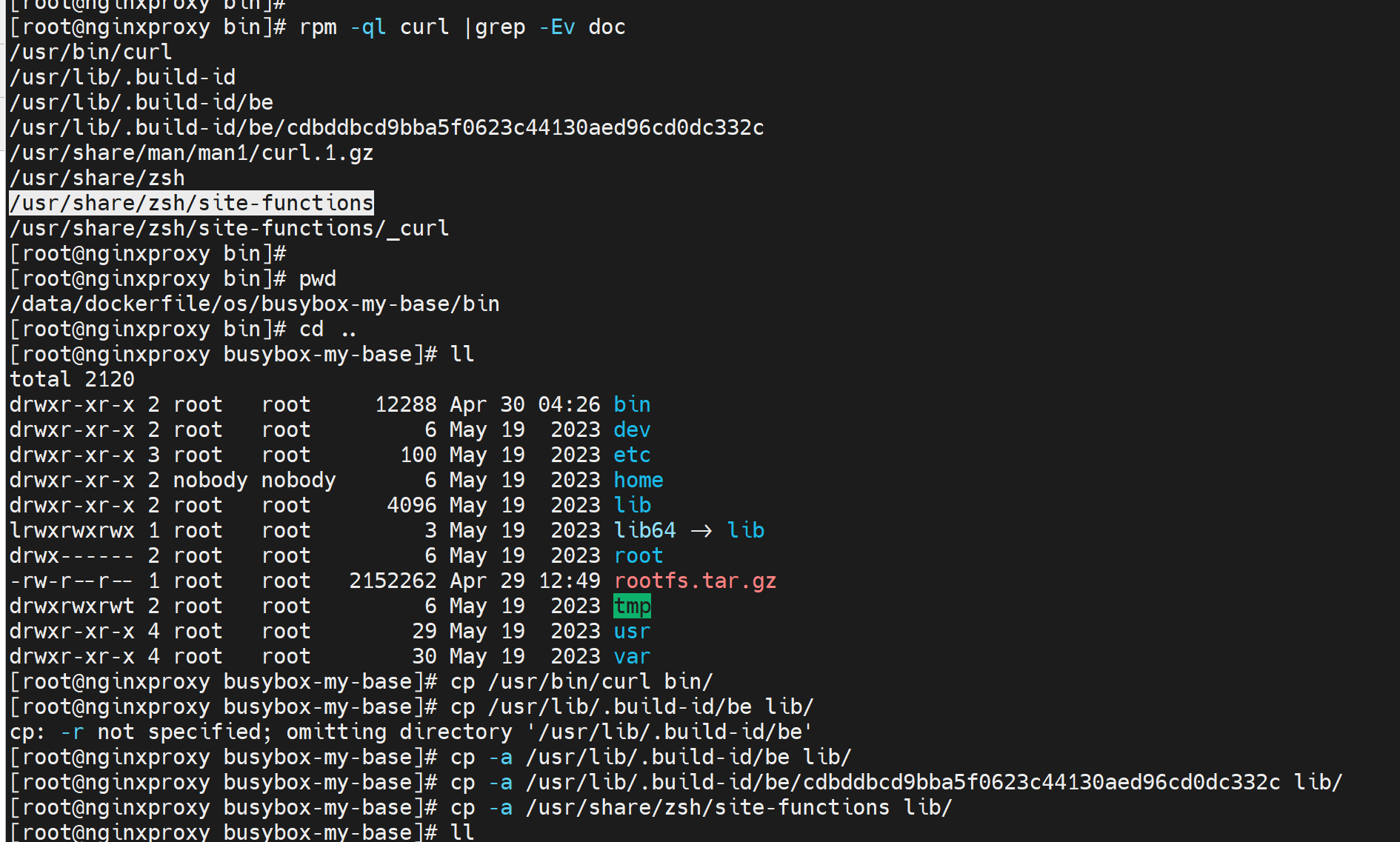Click the usr directory in the listing

(632, 631)
